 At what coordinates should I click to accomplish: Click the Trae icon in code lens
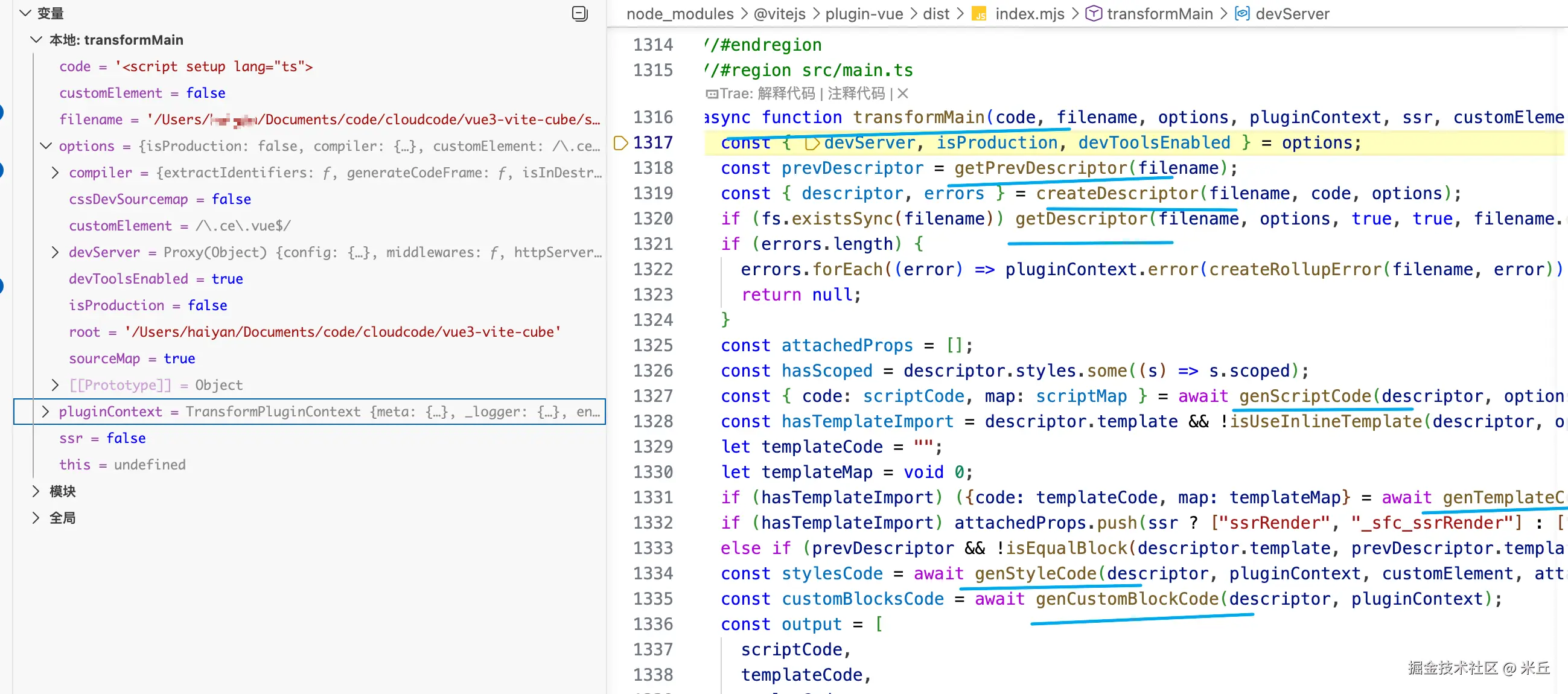point(711,94)
